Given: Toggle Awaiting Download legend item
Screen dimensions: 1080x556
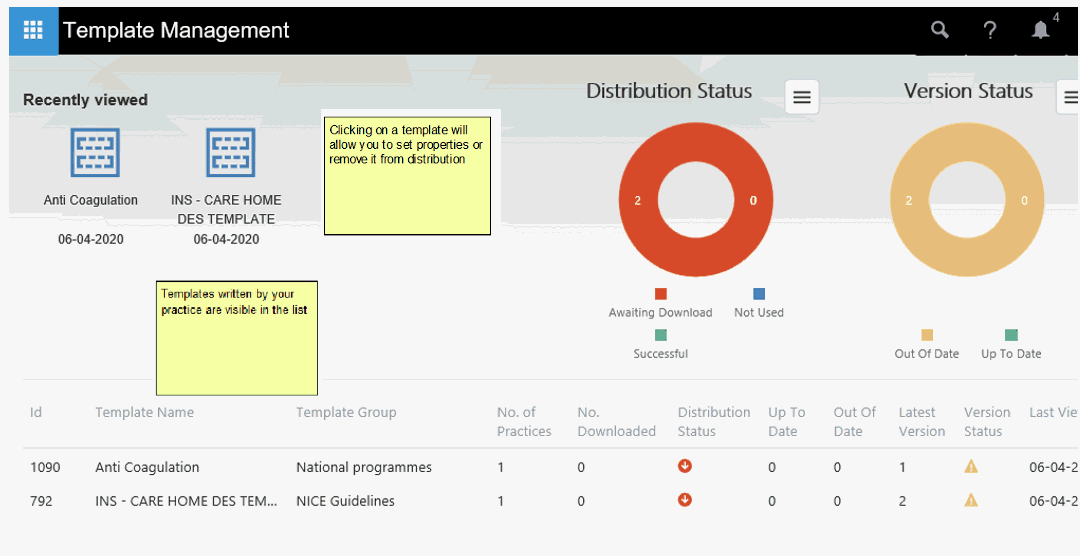Looking at the screenshot, I should 660,303.
